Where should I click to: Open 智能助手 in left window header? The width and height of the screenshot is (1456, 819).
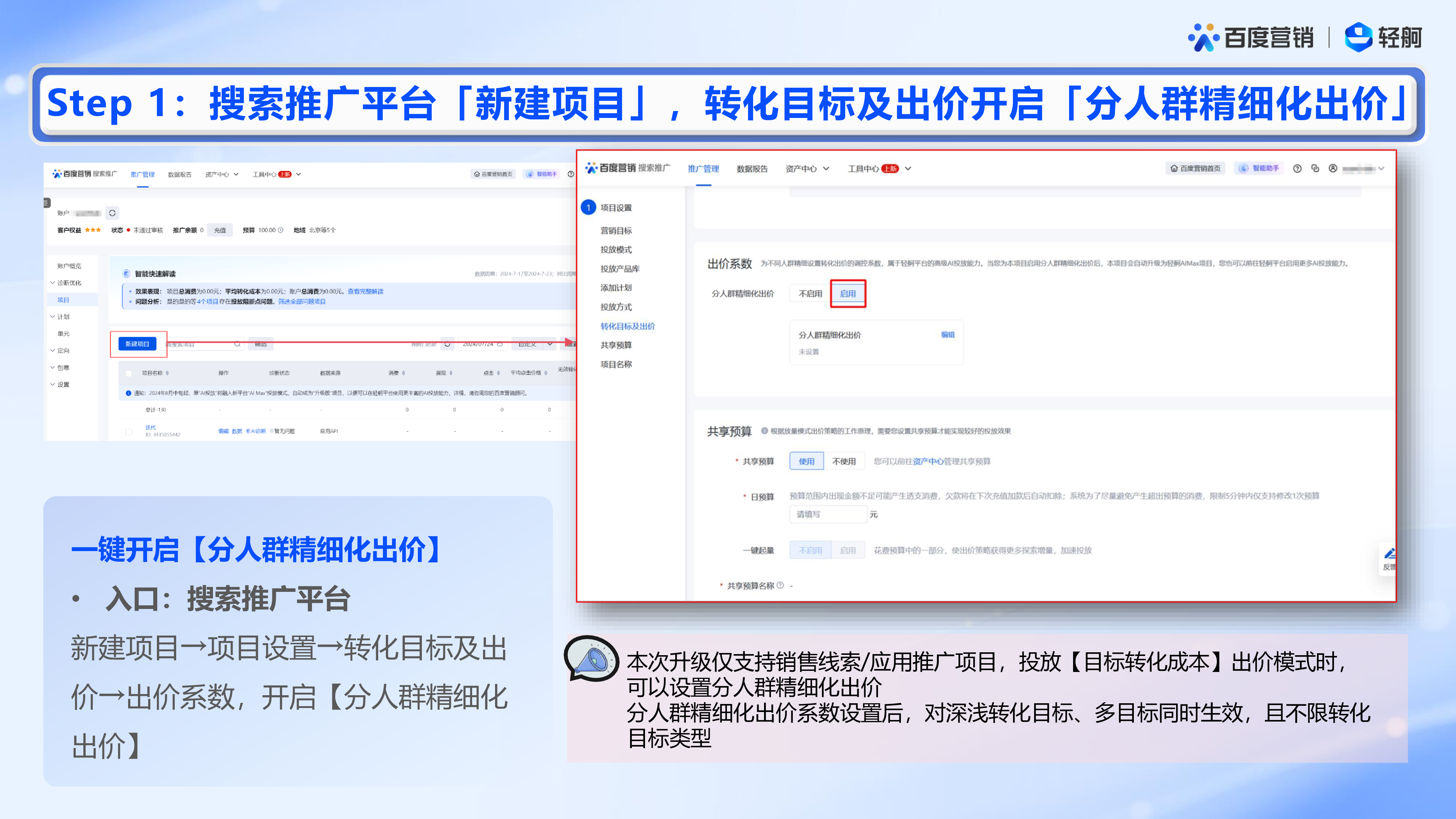pyautogui.click(x=542, y=174)
